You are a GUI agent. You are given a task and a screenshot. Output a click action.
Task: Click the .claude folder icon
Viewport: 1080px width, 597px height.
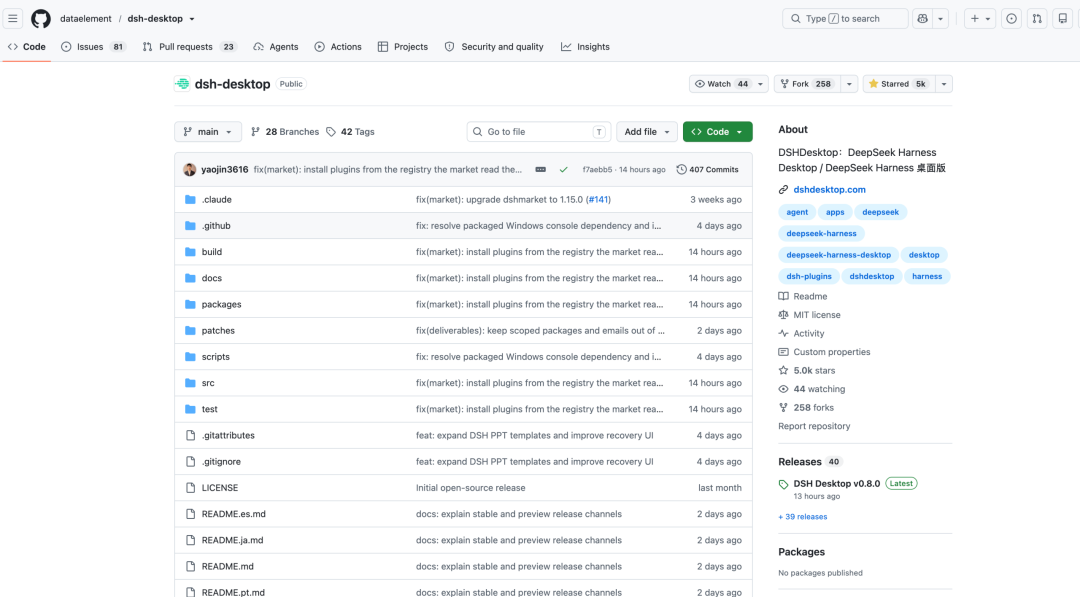click(x=190, y=200)
